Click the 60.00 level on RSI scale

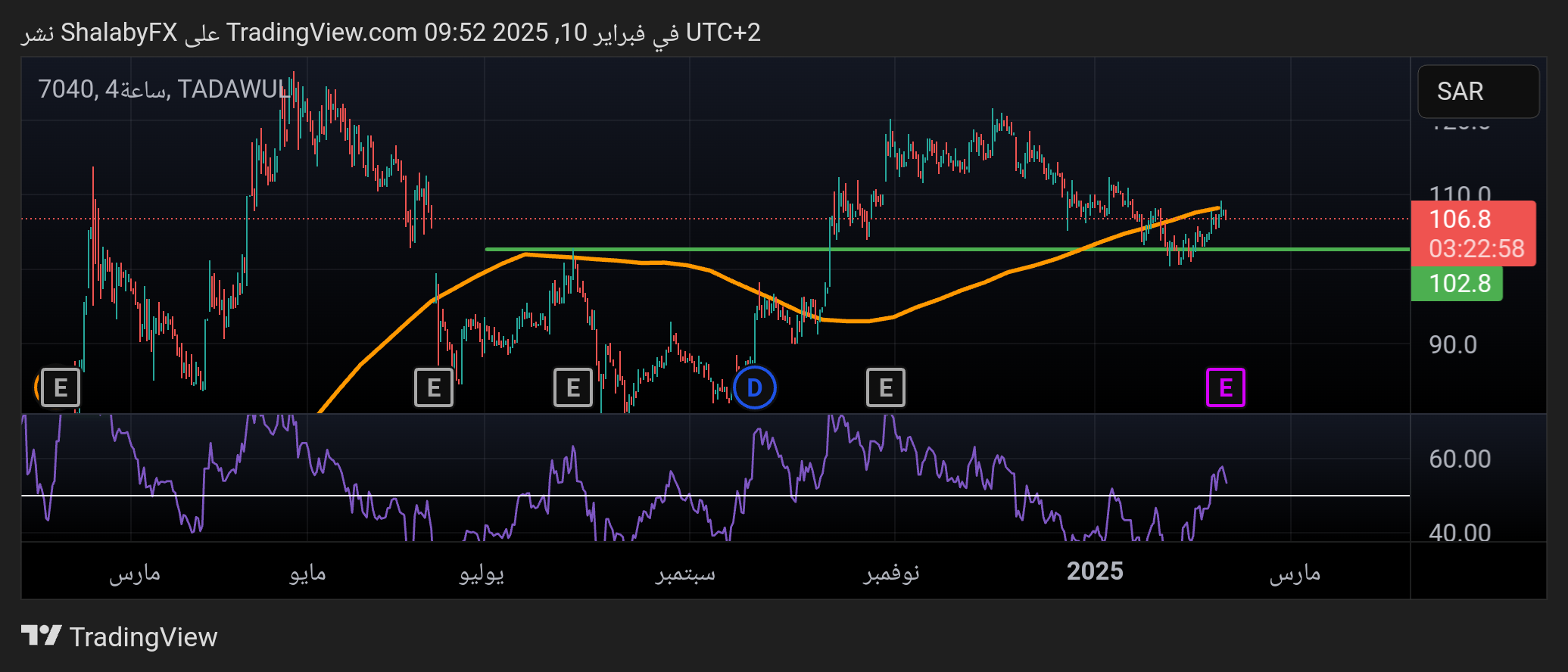(1459, 459)
